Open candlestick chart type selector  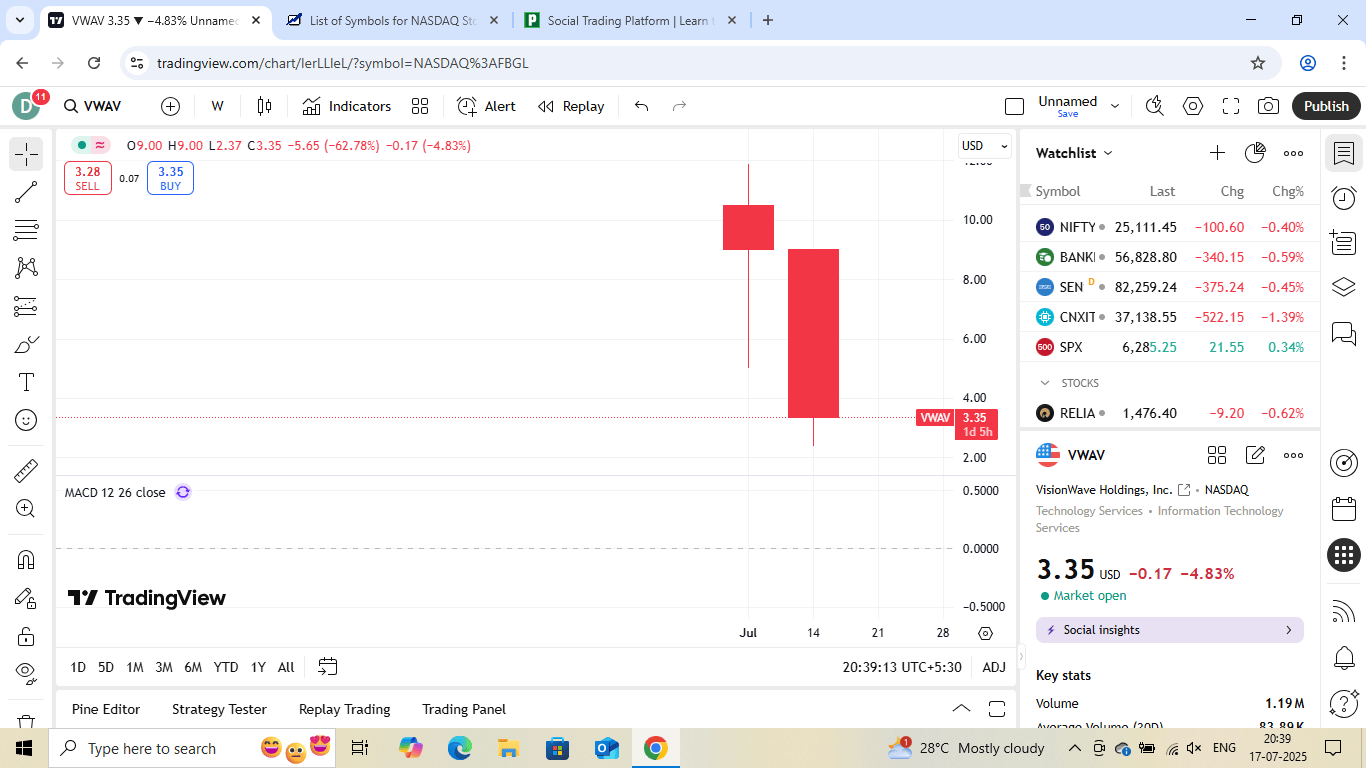click(x=264, y=106)
